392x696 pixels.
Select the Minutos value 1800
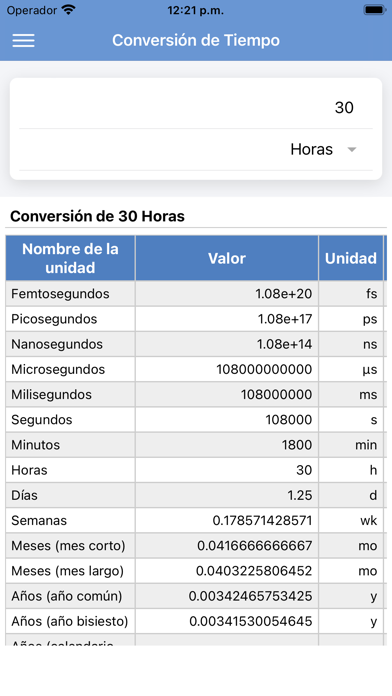[297, 445]
